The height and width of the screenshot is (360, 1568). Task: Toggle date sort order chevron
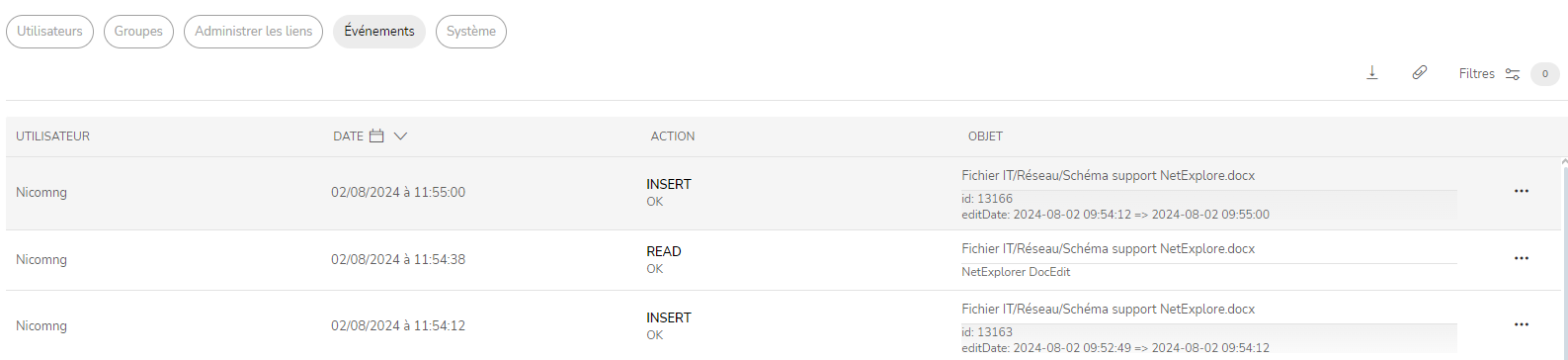point(400,136)
